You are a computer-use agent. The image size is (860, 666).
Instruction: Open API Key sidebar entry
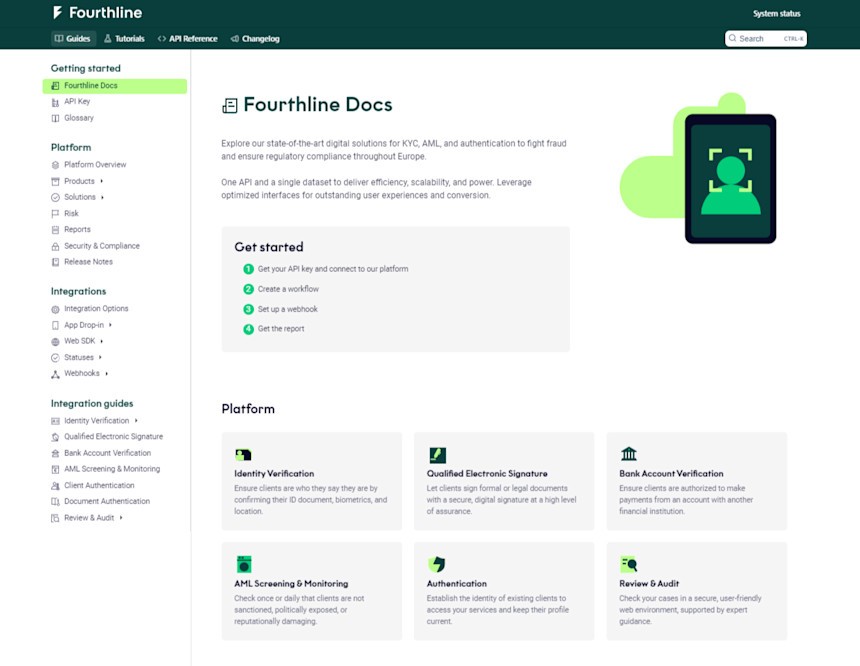[x=77, y=101]
